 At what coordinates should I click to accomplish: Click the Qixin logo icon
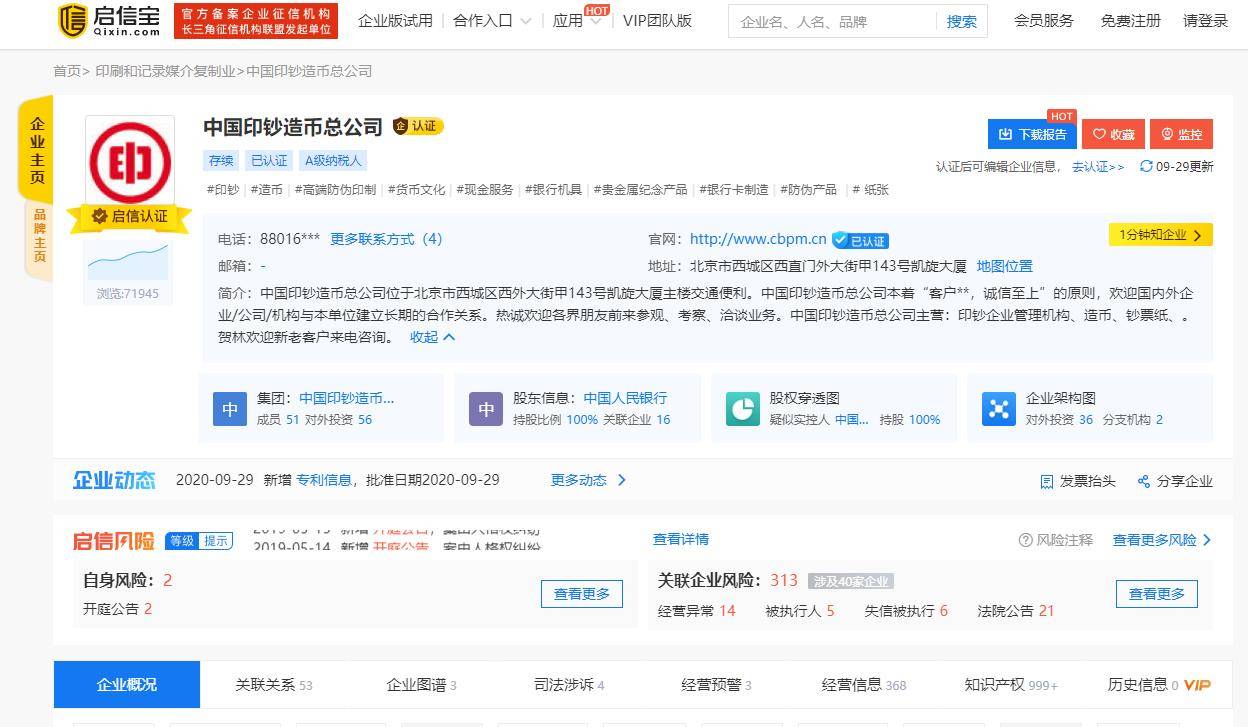73,20
